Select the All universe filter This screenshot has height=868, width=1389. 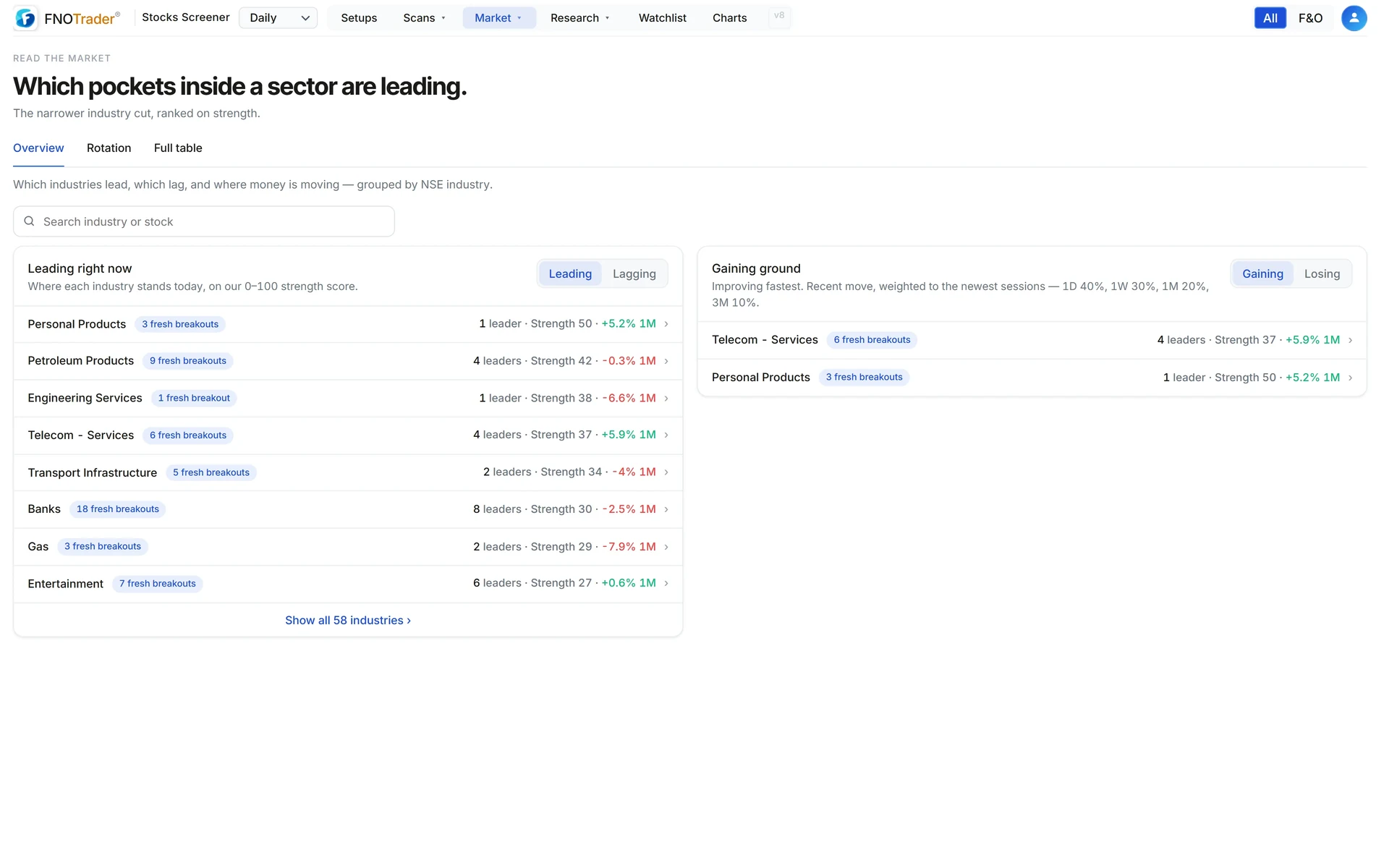[x=1270, y=18]
